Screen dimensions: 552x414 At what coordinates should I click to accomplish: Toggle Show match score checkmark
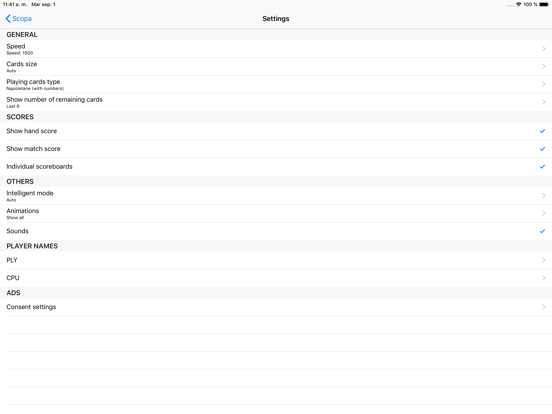(x=542, y=149)
